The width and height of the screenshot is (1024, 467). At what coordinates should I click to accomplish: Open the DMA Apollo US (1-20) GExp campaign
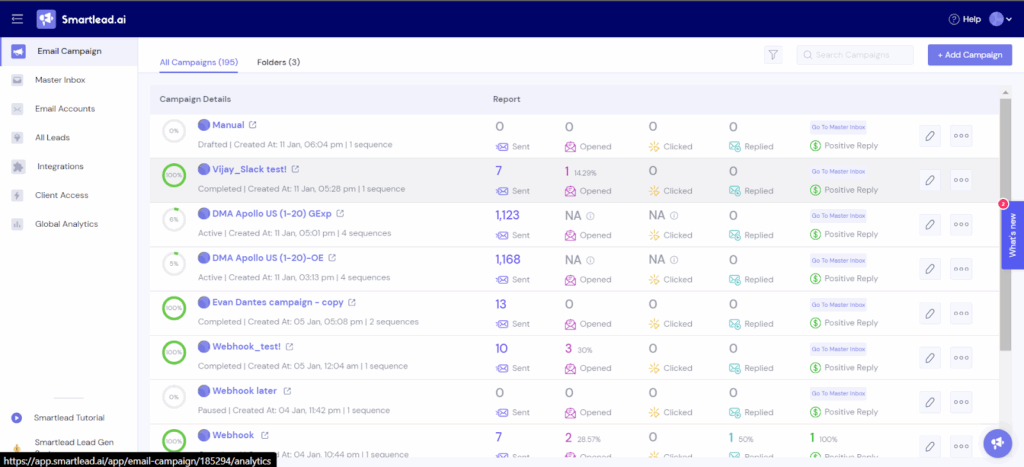click(x=271, y=213)
